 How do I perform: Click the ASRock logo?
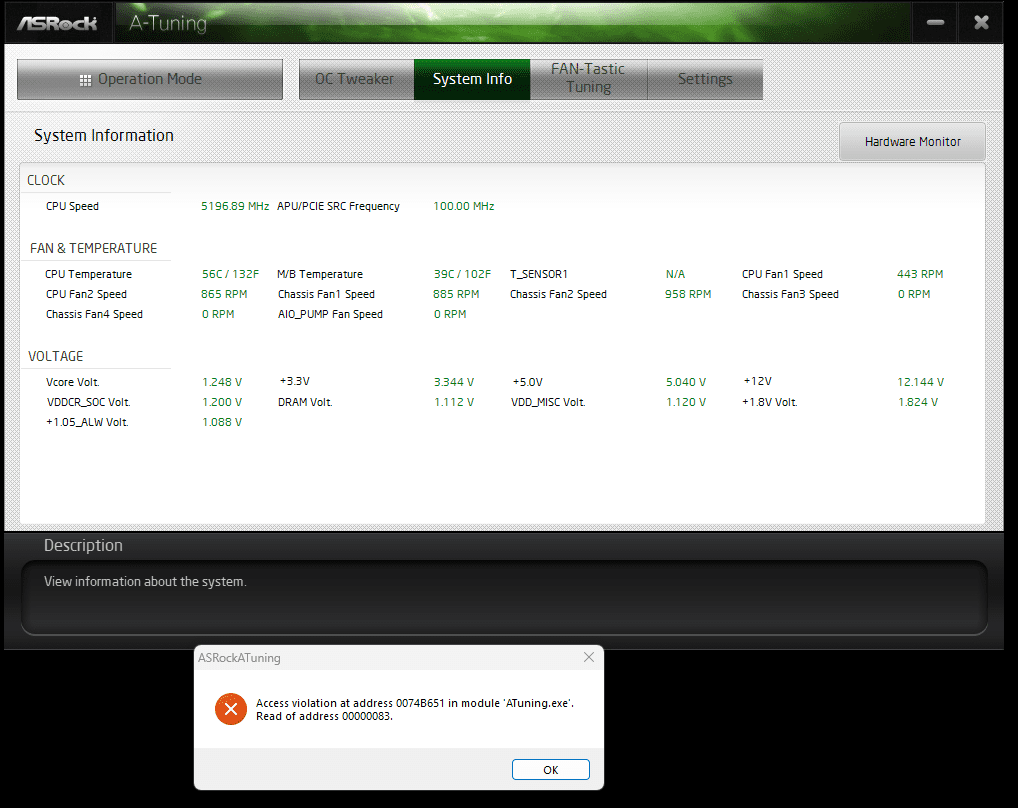tap(57, 23)
